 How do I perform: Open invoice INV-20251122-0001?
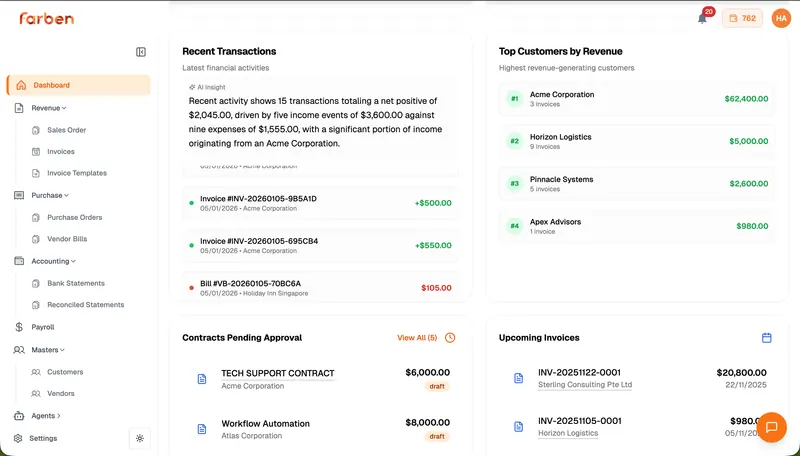(579, 373)
